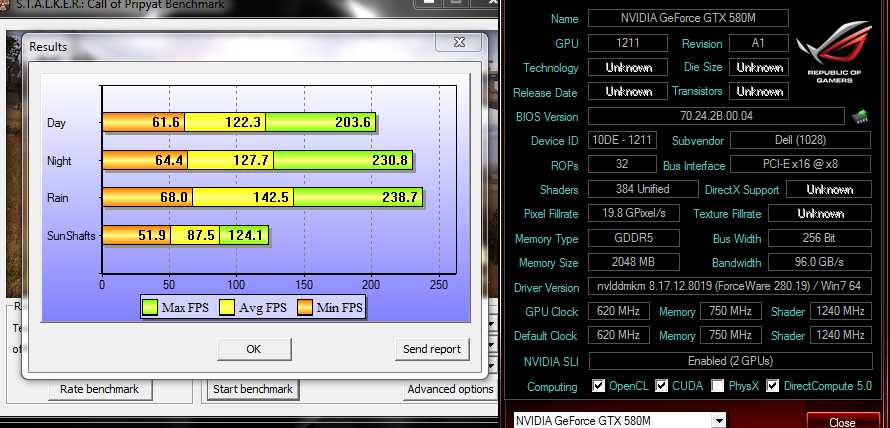Click the Driver Version field

click(729, 287)
